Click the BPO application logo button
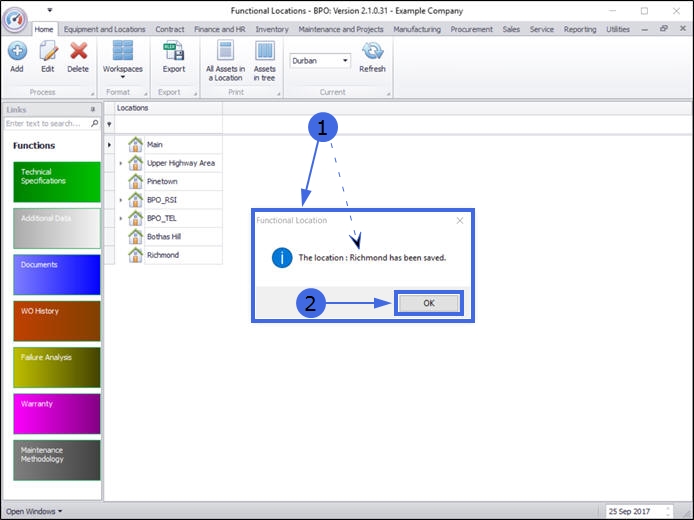The image size is (694, 520). click(x=15, y=19)
